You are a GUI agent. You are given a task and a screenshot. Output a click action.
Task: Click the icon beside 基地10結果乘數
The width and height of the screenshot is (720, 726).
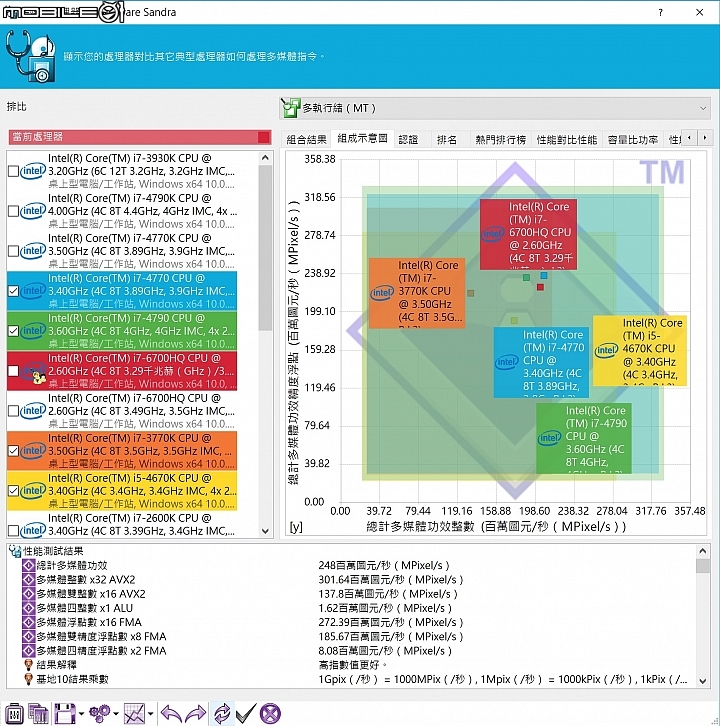(x=29, y=679)
